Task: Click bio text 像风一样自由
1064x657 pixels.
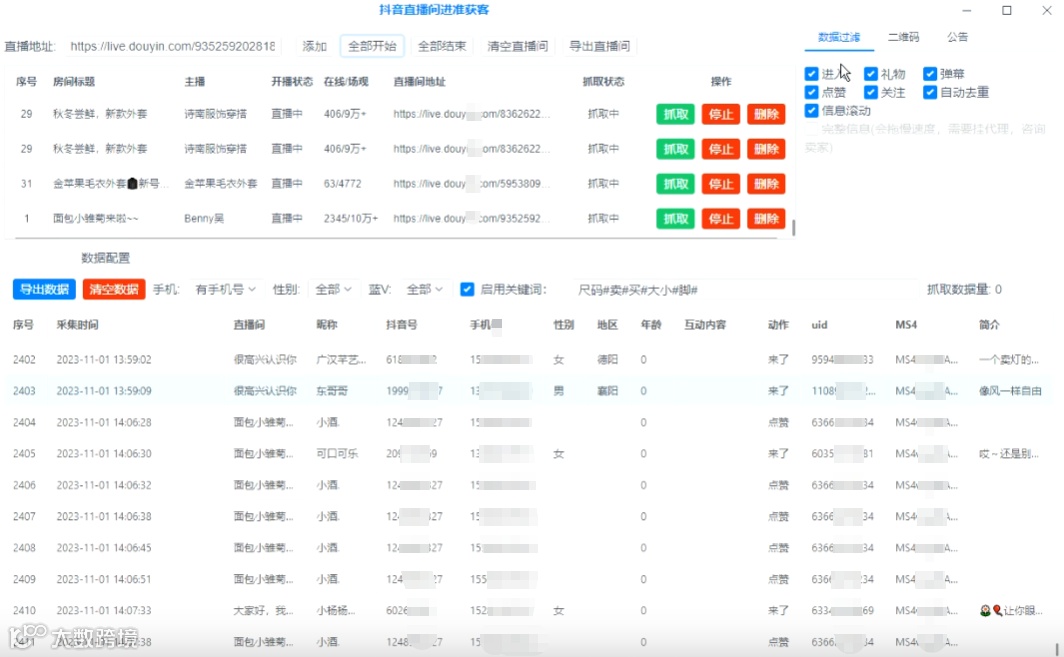Action: coord(1010,391)
